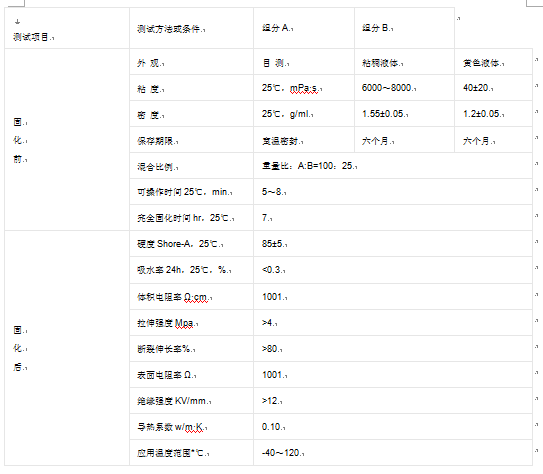The image size is (543, 474).
Task: Select the 组分 B header cell
Action: [x=404, y=28]
